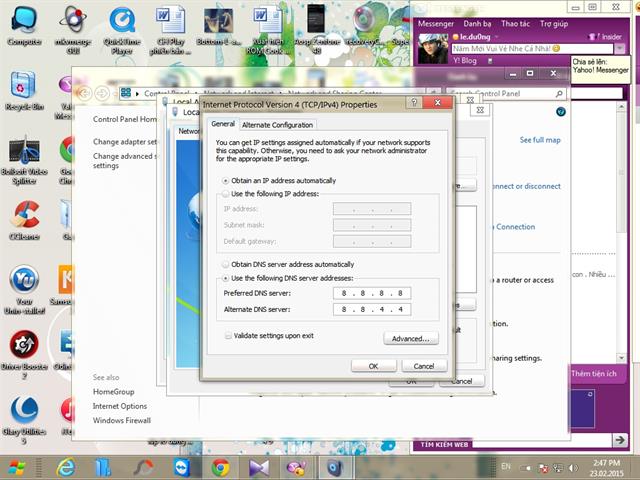Select Obtain DNS server address automatically
The image size is (640, 480).
click(x=226, y=264)
